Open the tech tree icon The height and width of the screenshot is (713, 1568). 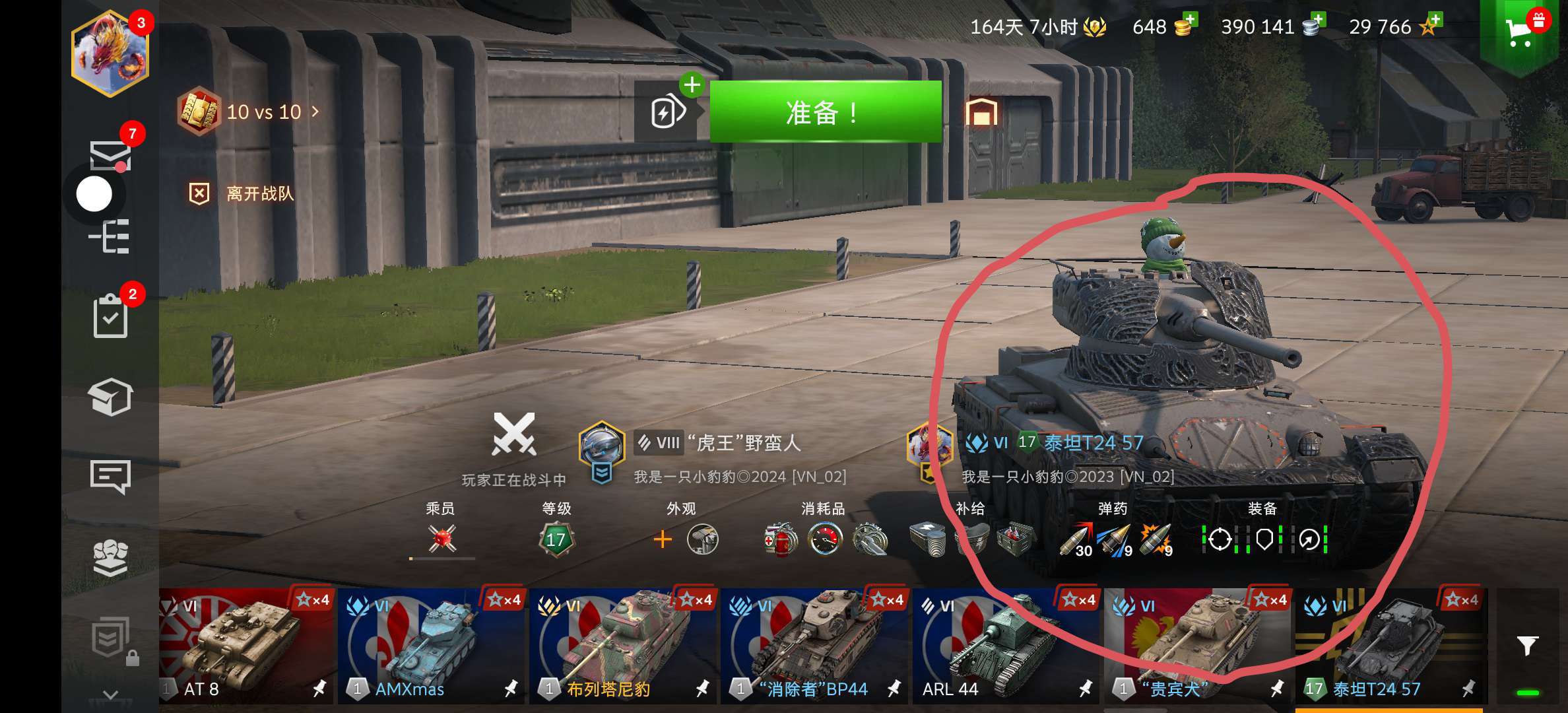[110, 236]
